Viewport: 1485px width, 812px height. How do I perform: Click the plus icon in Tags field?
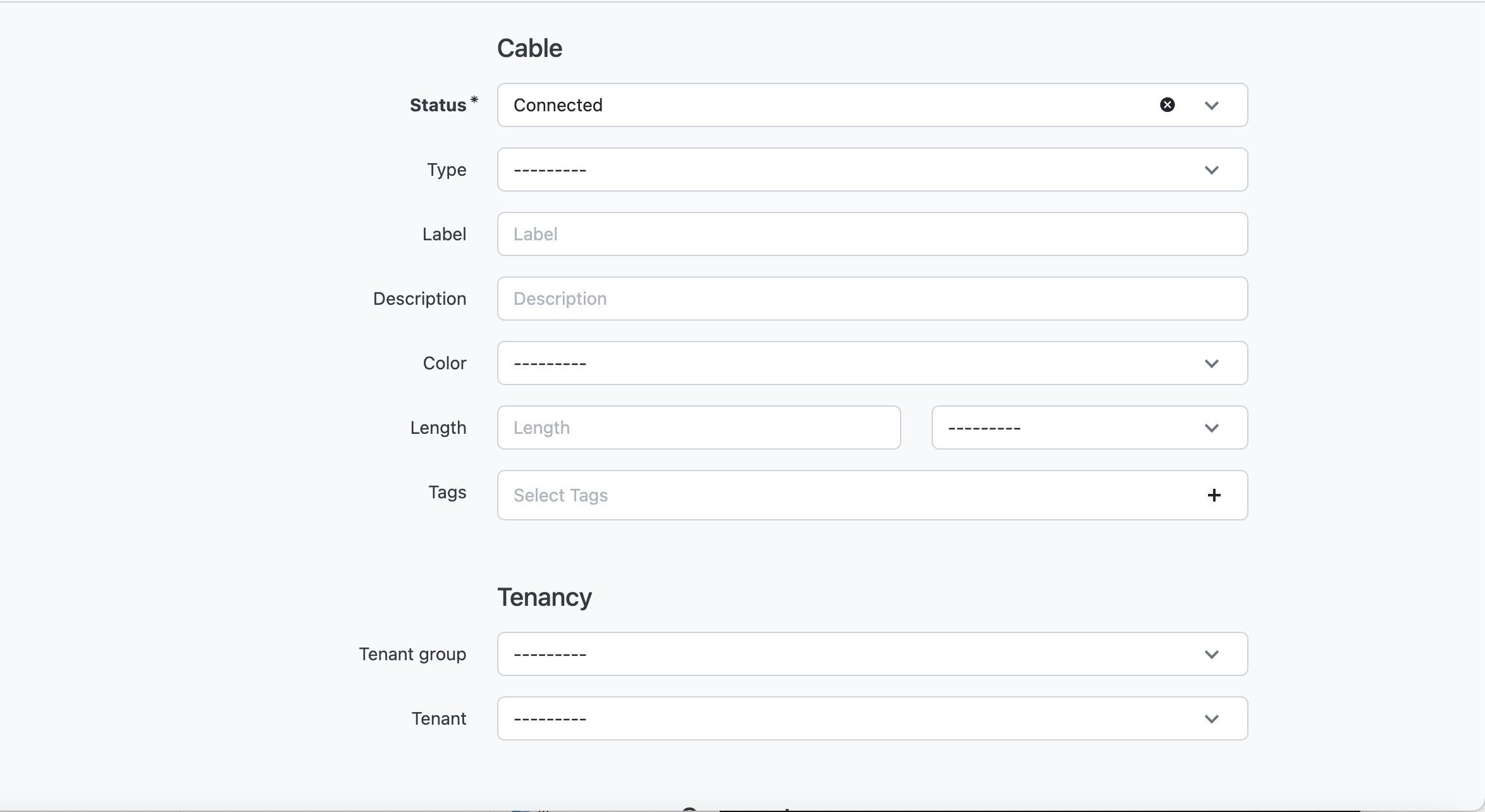tap(1213, 495)
